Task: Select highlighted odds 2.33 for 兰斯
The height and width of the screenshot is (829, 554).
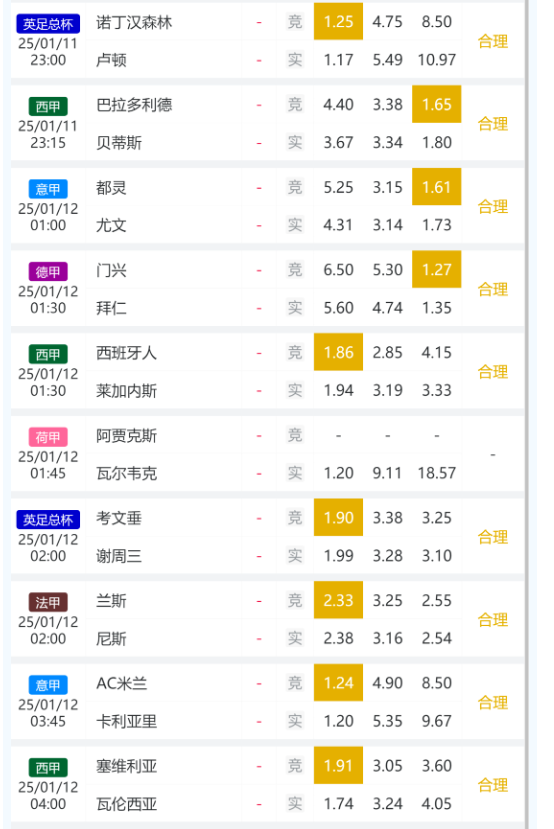Action: (x=338, y=600)
